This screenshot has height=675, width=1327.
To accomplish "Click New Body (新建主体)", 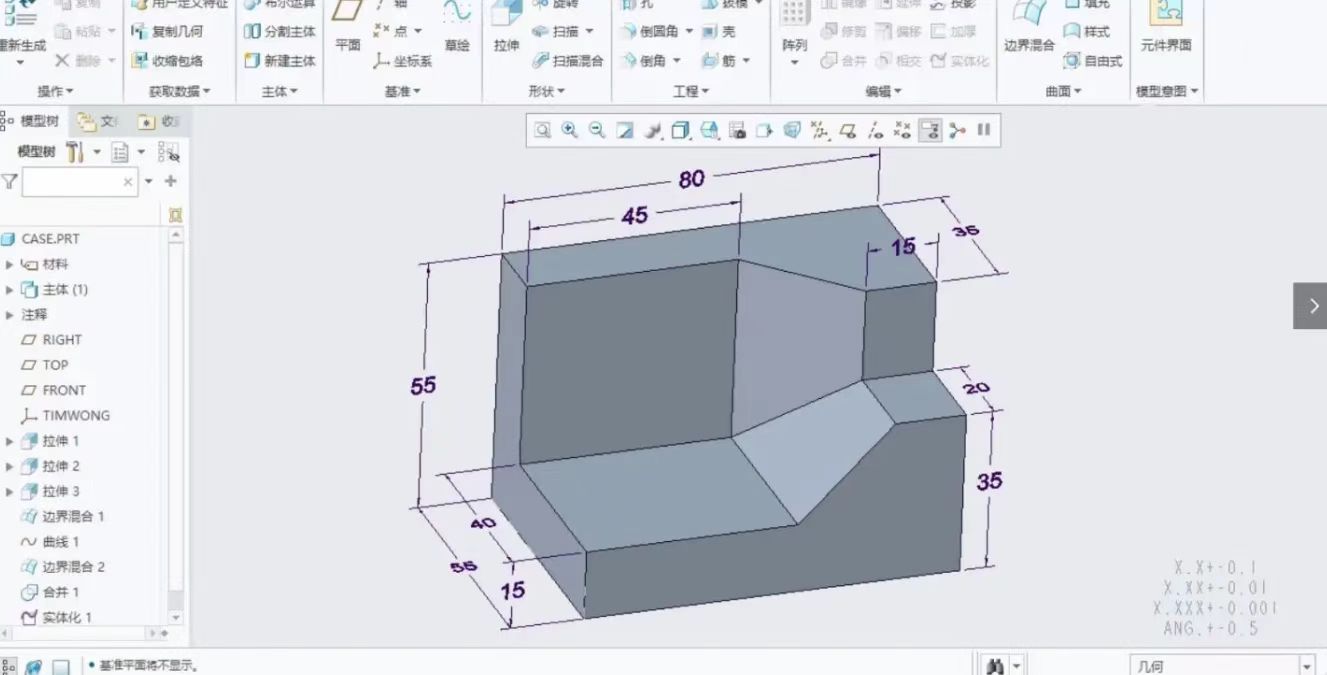I will 280,61.
